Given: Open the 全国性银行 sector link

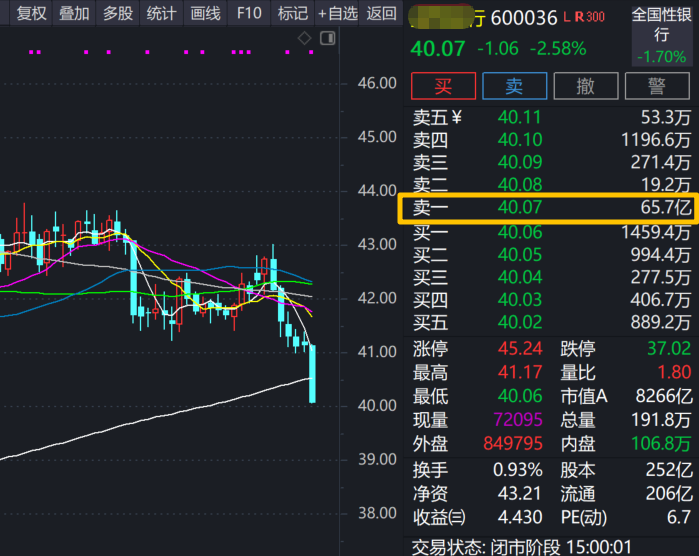Looking at the screenshot, I should (661, 24).
